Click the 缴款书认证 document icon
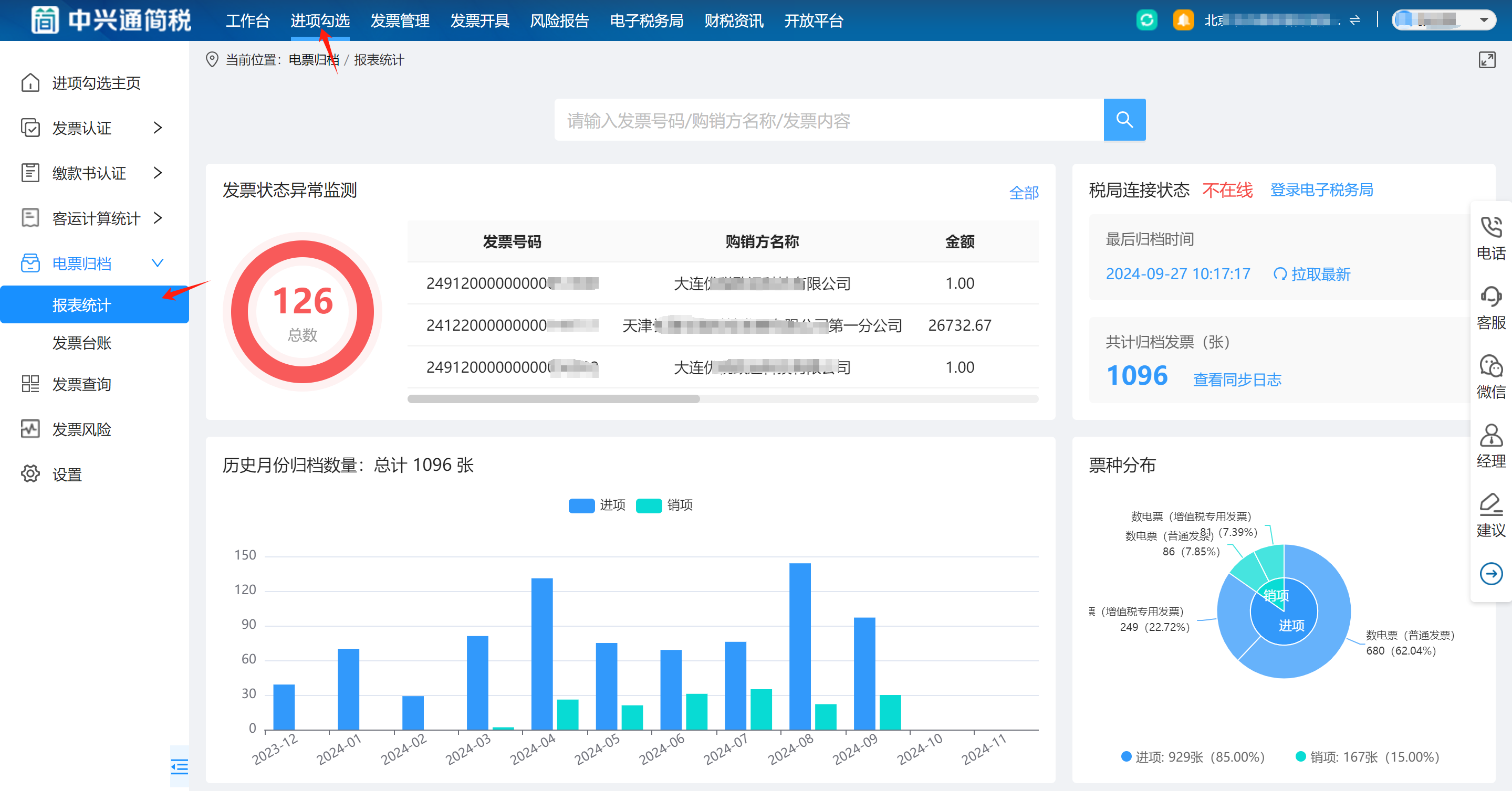Viewport: 1512px width, 791px height. 30,173
